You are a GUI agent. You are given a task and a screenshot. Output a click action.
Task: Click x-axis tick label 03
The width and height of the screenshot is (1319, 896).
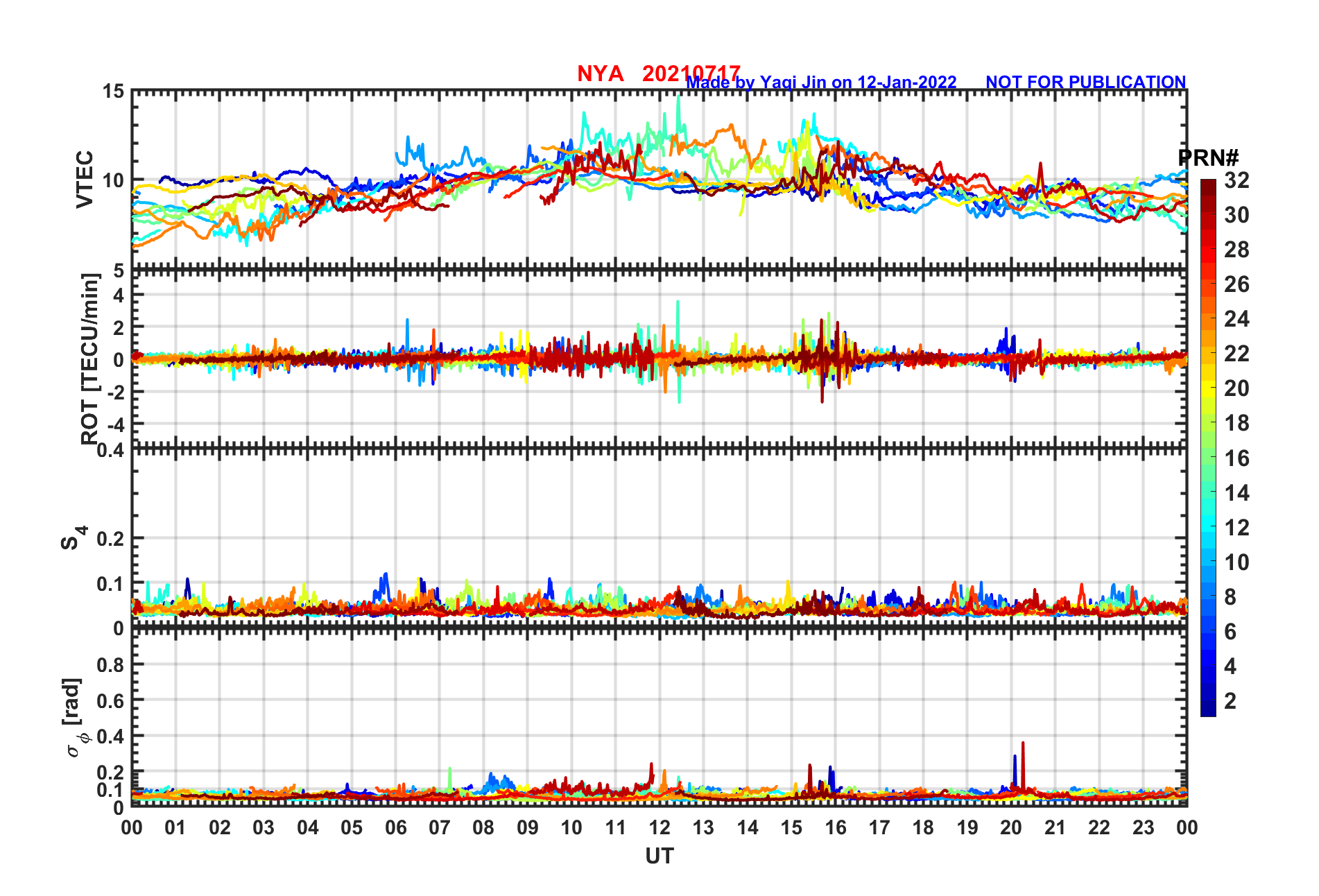(264, 827)
